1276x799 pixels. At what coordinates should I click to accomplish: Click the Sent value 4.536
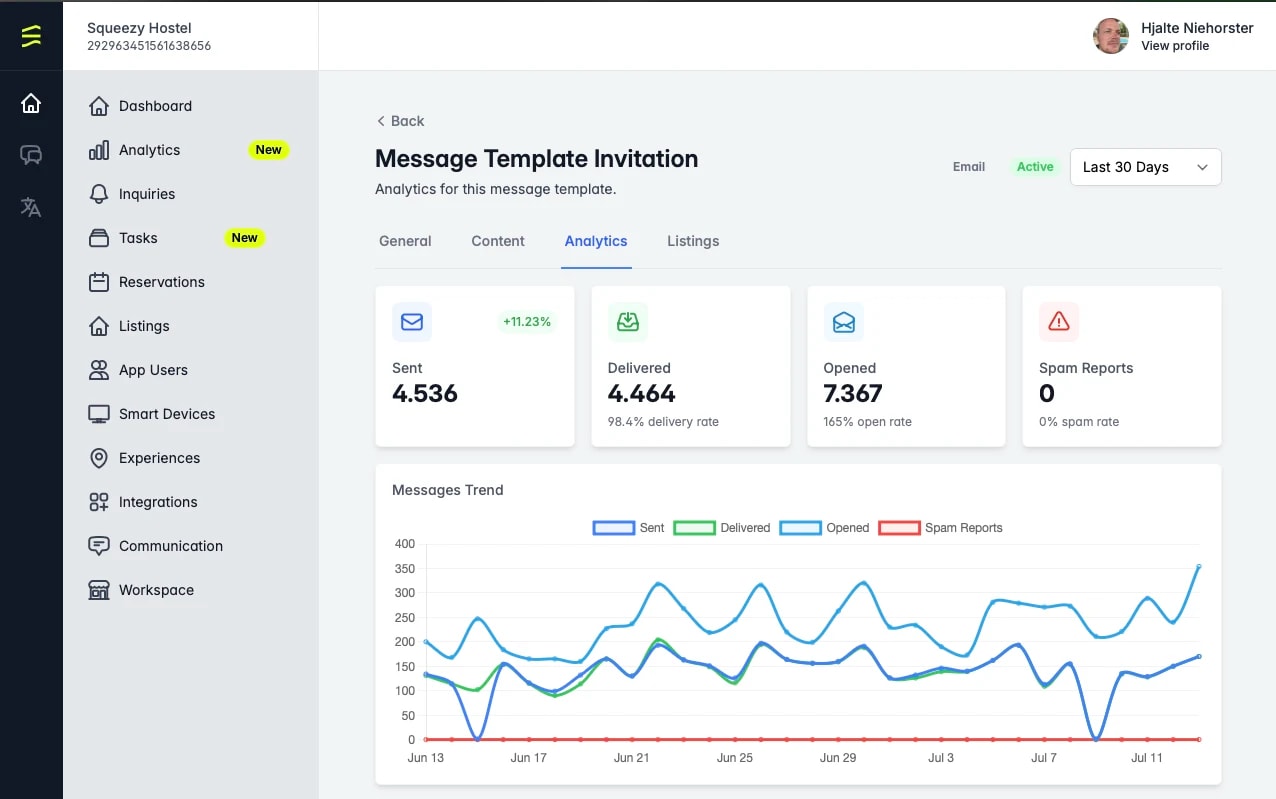tap(425, 394)
